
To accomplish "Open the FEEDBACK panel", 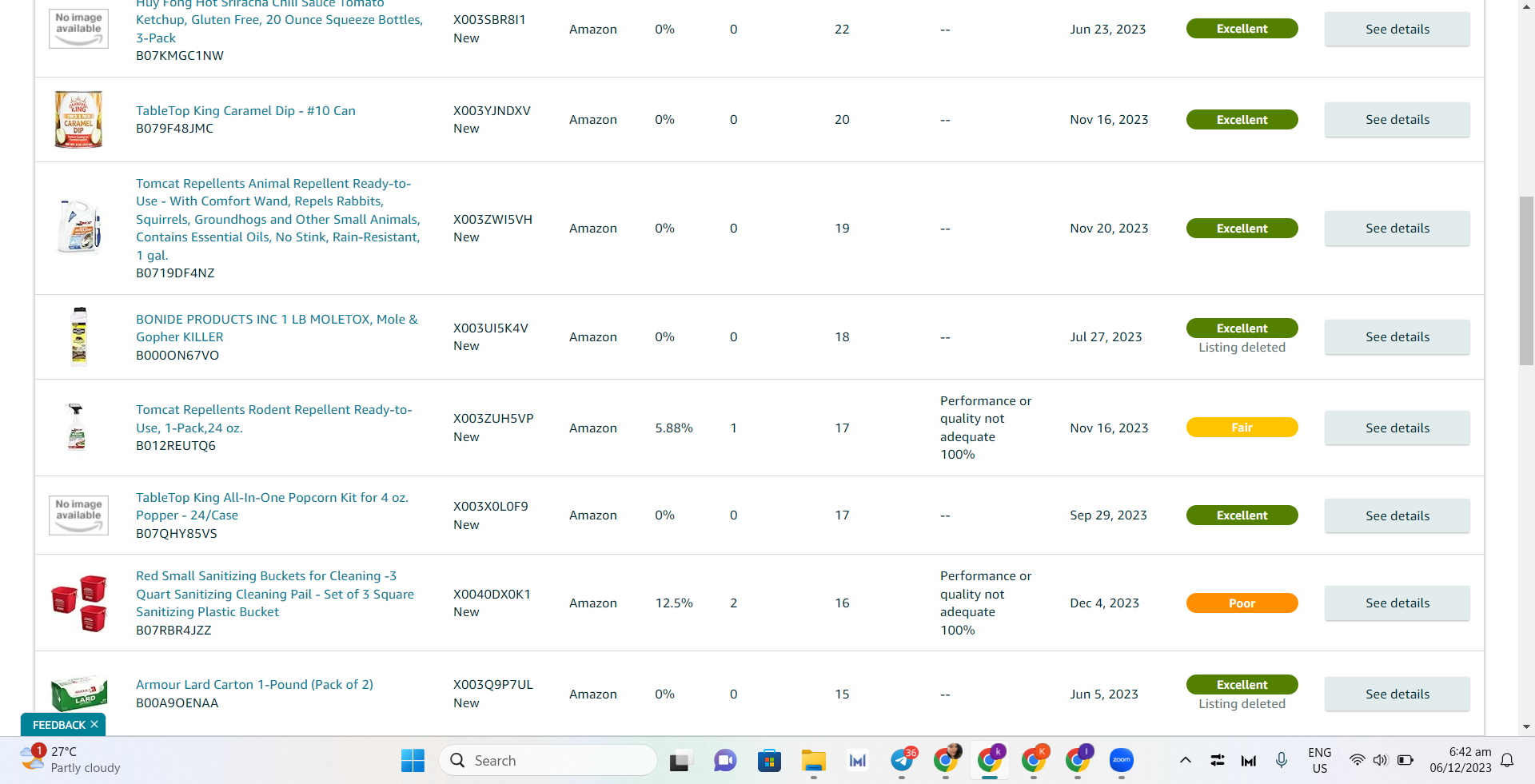I will (x=59, y=725).
